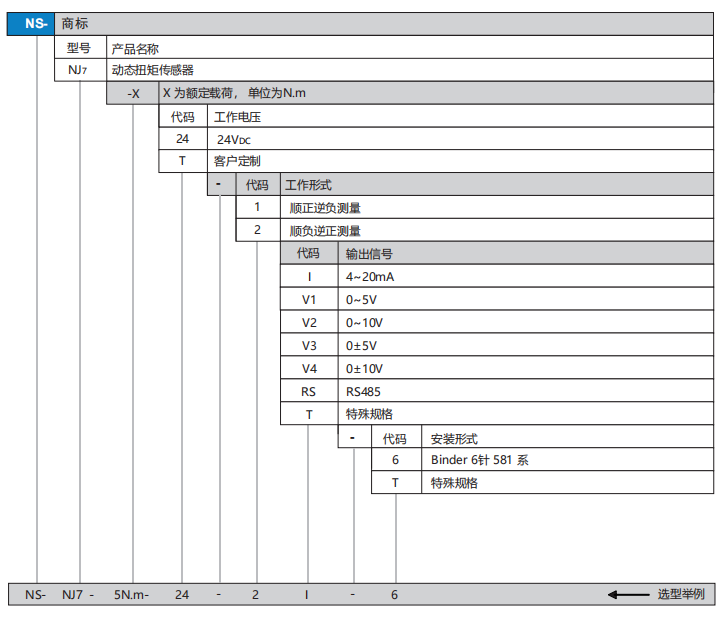Select output code V1
Viewport: 721px width, 618px height.
click(309, 300)
